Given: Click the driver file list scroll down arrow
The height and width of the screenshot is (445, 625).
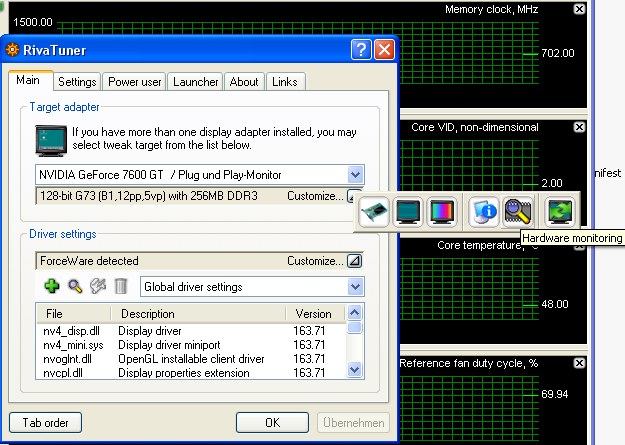Looking at the screenshot, I should (355, 370).
